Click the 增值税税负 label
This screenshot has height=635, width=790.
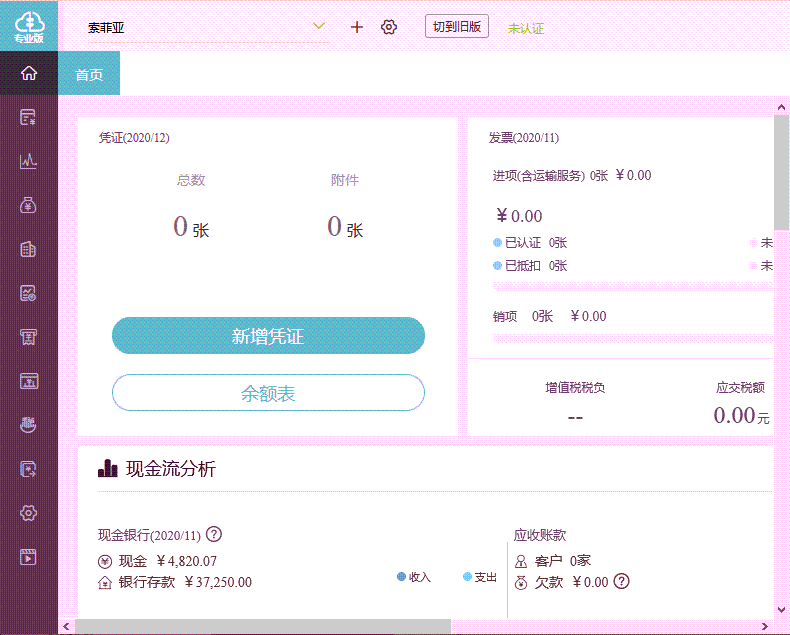[x=575, y=388]
